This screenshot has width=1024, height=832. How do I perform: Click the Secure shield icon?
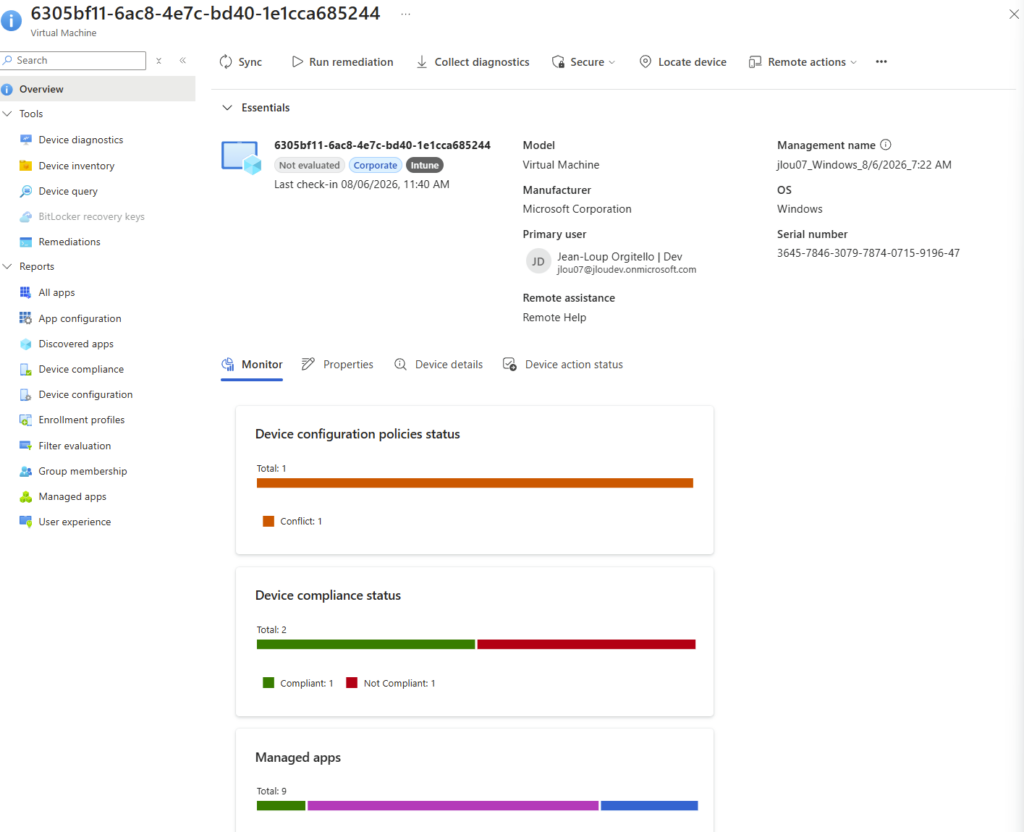(558, 61)
